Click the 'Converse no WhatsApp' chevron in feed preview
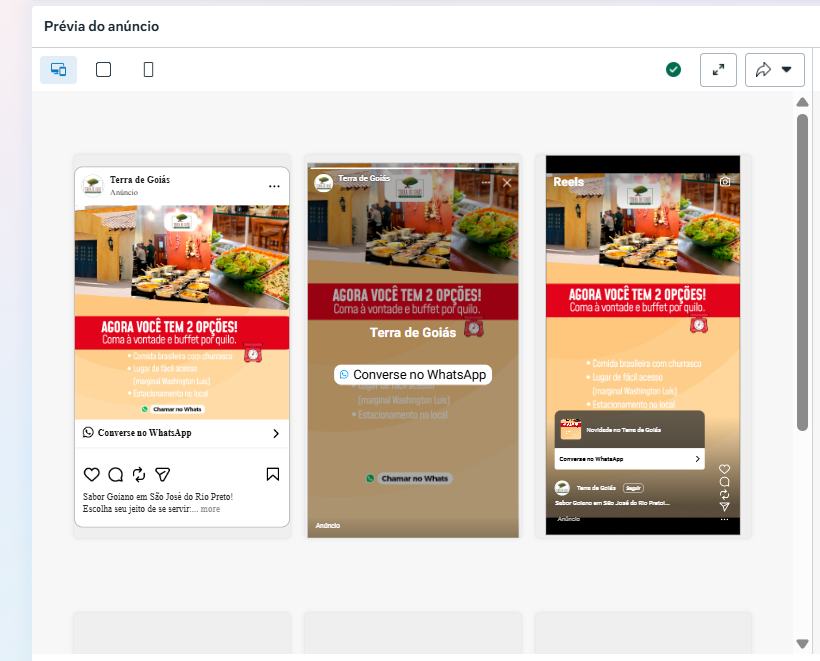The height and width of the screenshot is (661, 820). point(276,434)
